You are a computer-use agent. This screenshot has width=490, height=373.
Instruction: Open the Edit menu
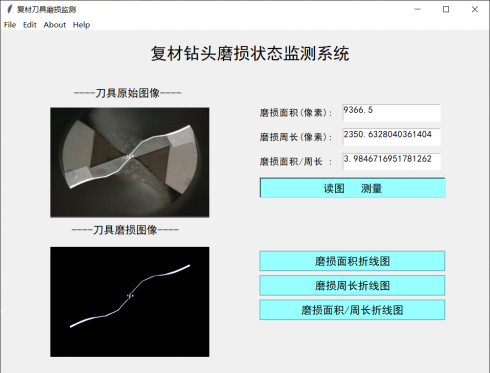pyautogui.click(x=30, y=25)
